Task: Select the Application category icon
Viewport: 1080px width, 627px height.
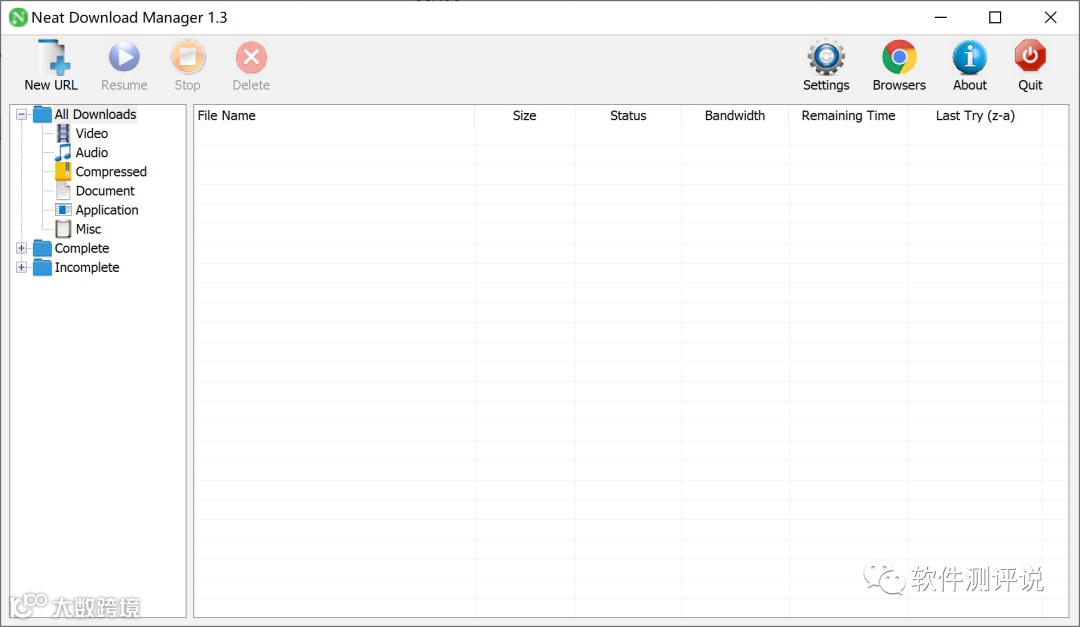Action: tap(63, 209)
